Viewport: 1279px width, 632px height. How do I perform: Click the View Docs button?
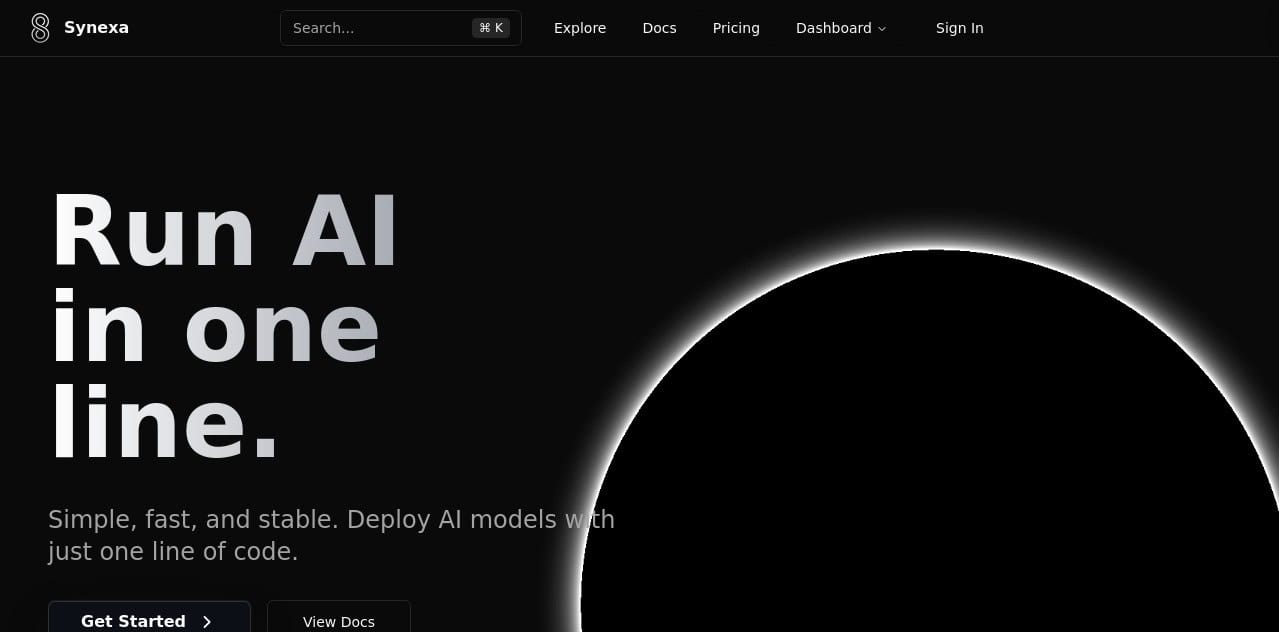click(338, 621)
